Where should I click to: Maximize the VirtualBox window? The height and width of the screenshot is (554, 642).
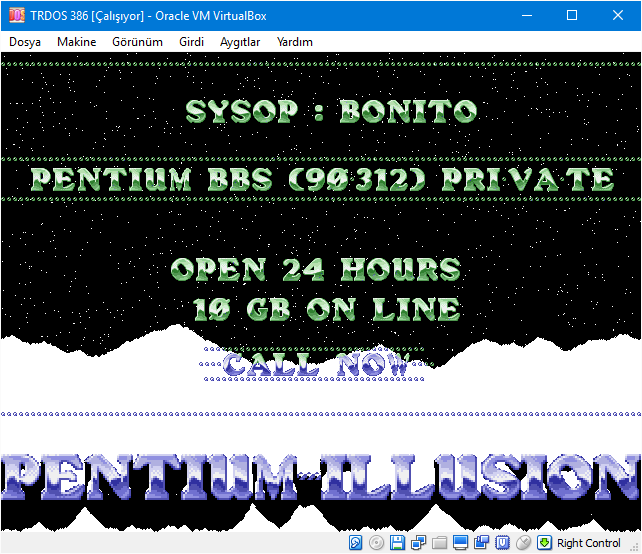(572, 16)
